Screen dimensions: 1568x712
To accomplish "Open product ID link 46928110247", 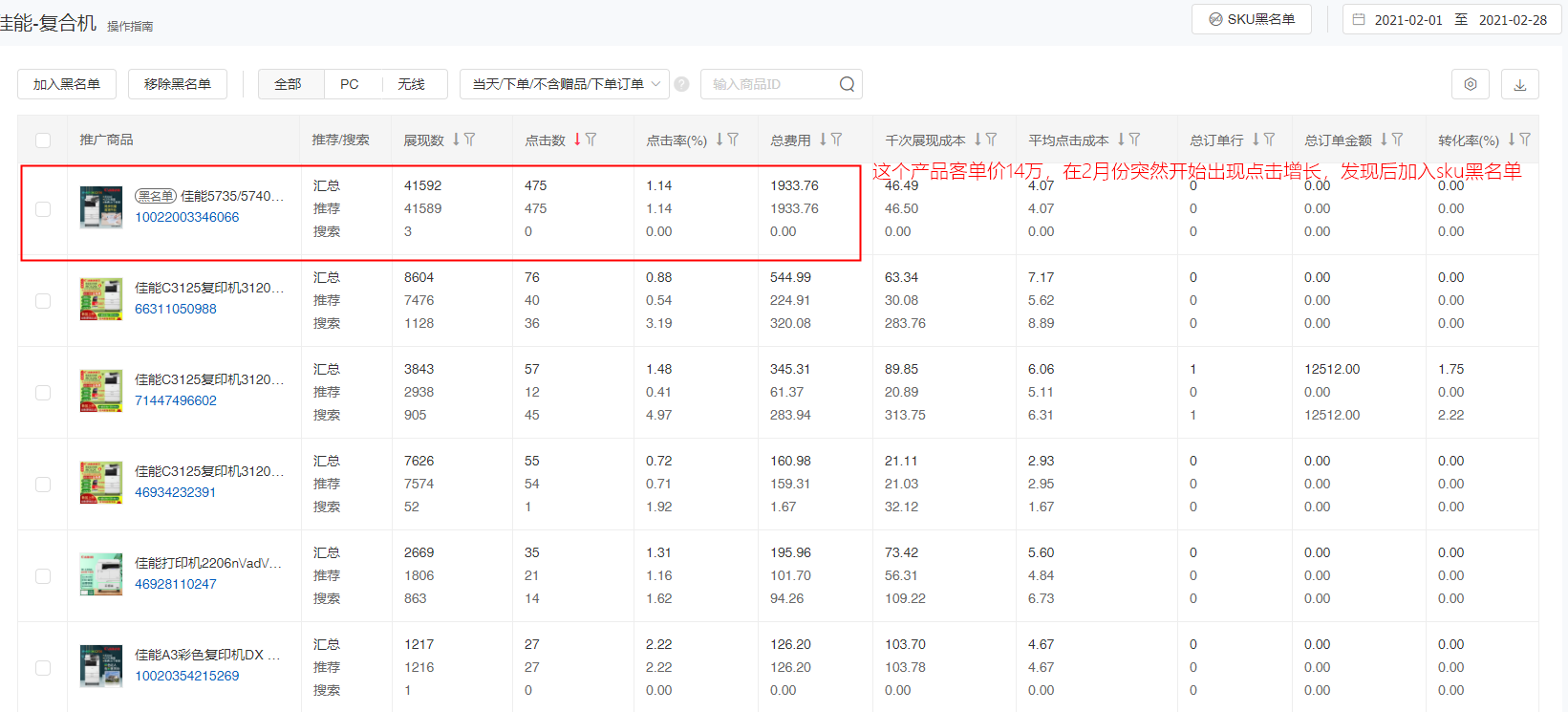I will (175, 584).
